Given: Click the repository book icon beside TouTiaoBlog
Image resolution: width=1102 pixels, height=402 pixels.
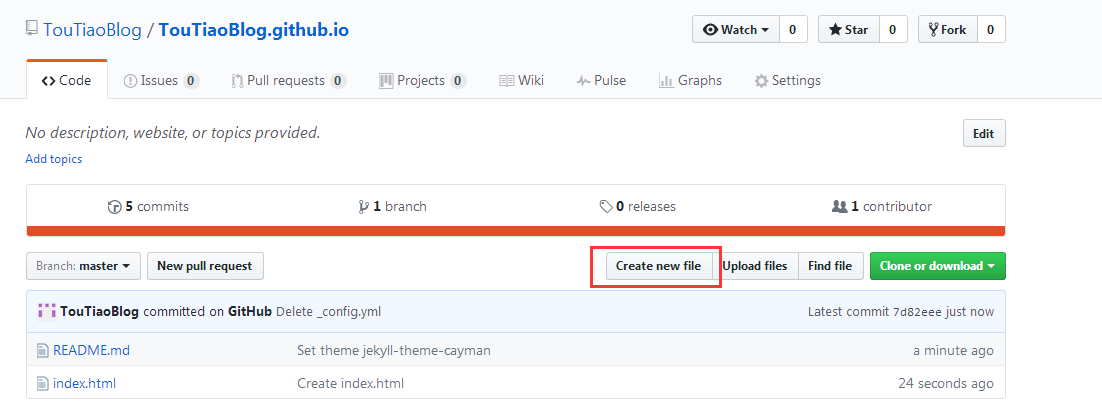Looking at the screenshot, I should (x=31, y=29).
